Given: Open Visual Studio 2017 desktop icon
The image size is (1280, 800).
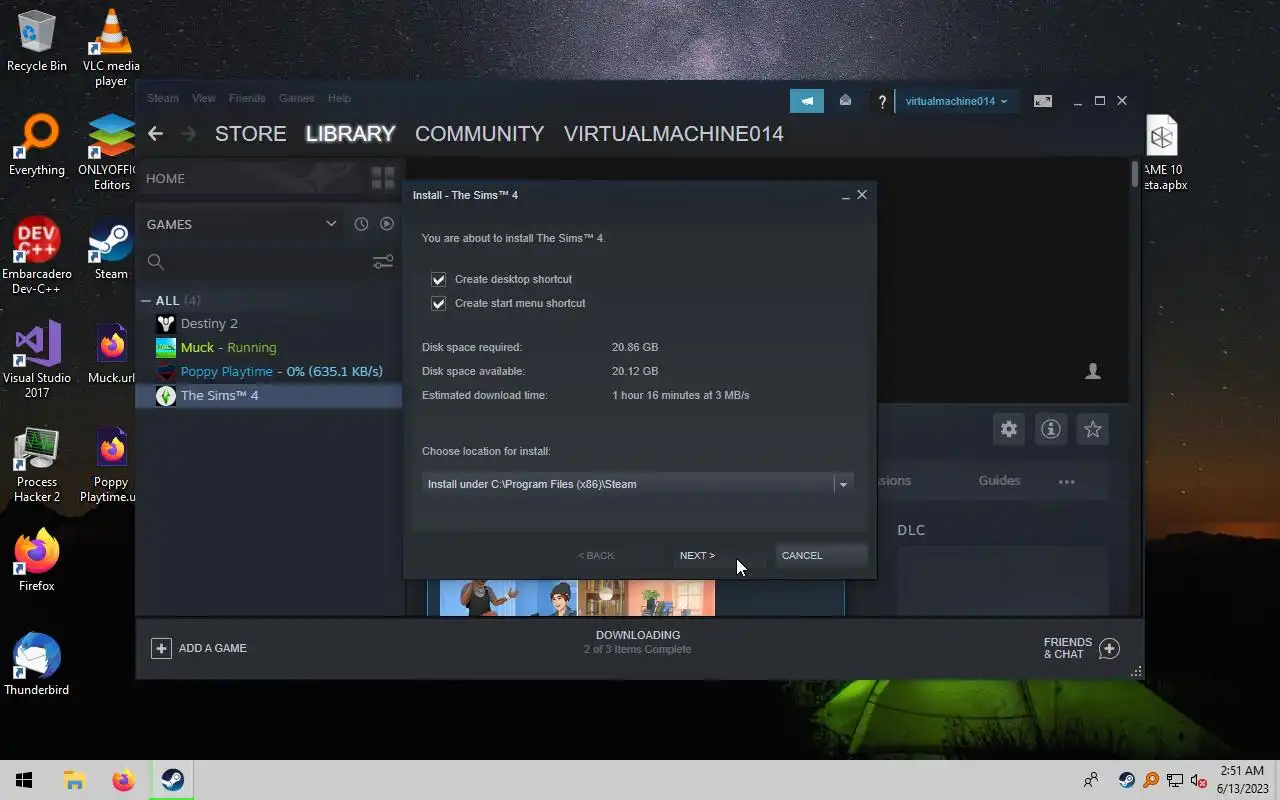Looking at the screenshot, I should click(37, 358).
